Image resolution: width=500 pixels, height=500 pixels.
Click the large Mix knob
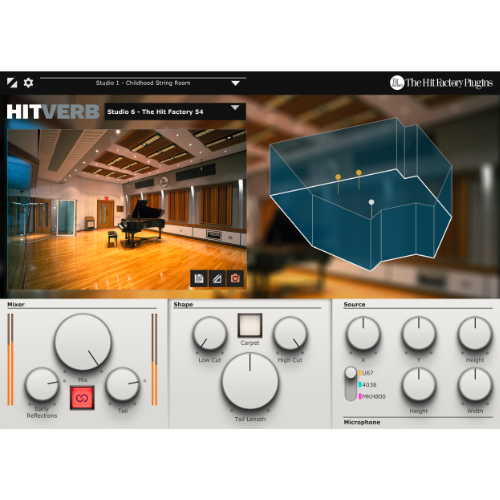[83, 342]
